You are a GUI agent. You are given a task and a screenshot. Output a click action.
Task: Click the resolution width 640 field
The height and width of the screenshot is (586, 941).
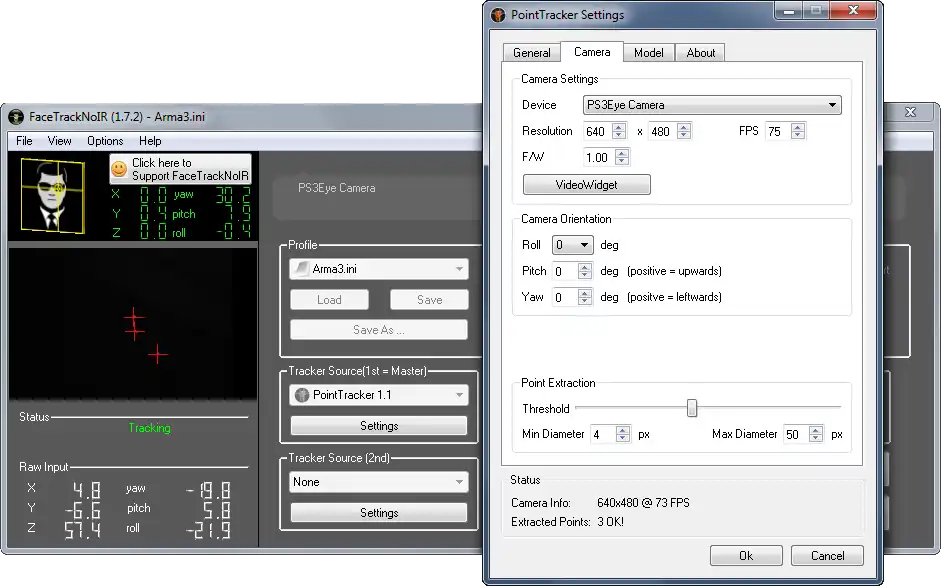point(598,131)
